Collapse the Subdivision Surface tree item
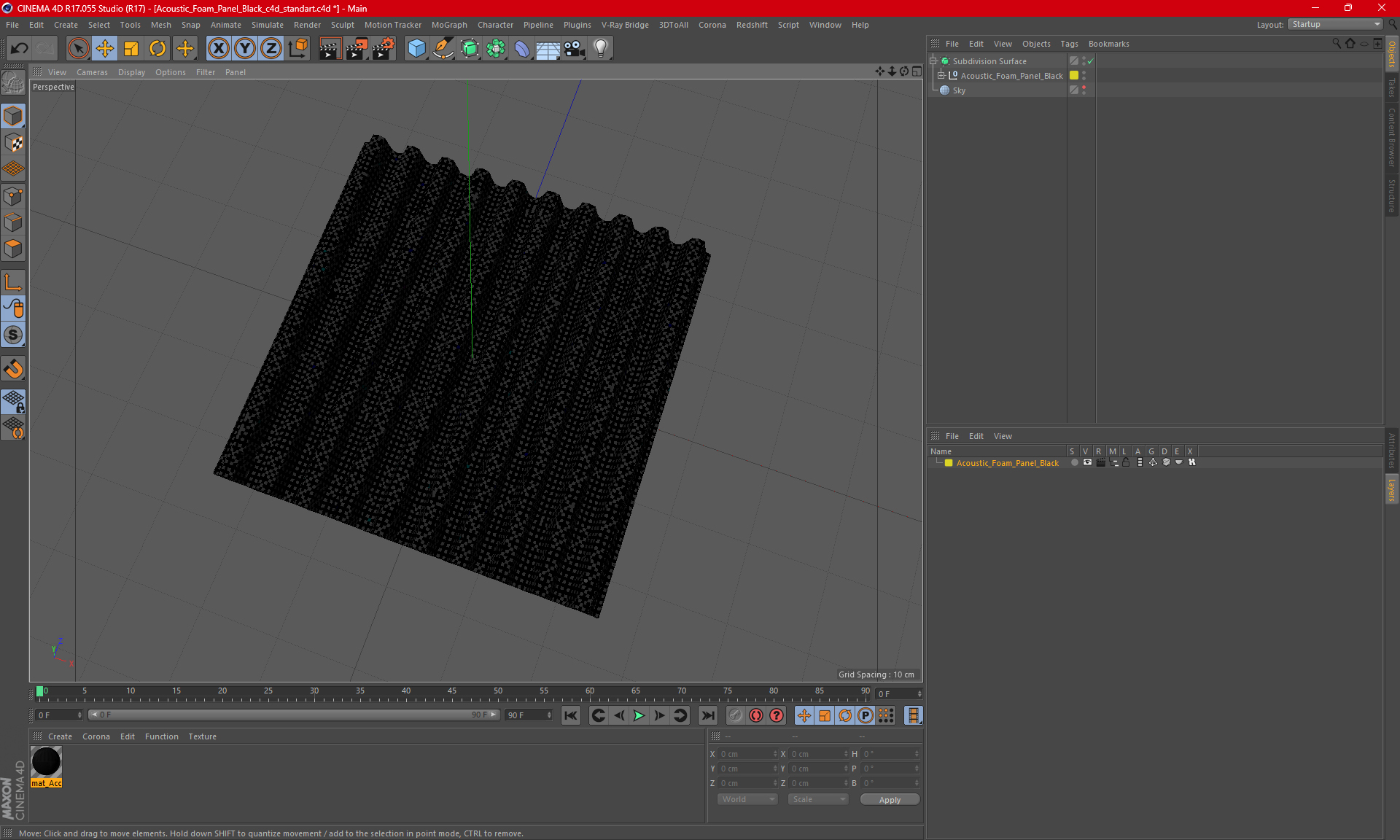 [x=933, y=61]
